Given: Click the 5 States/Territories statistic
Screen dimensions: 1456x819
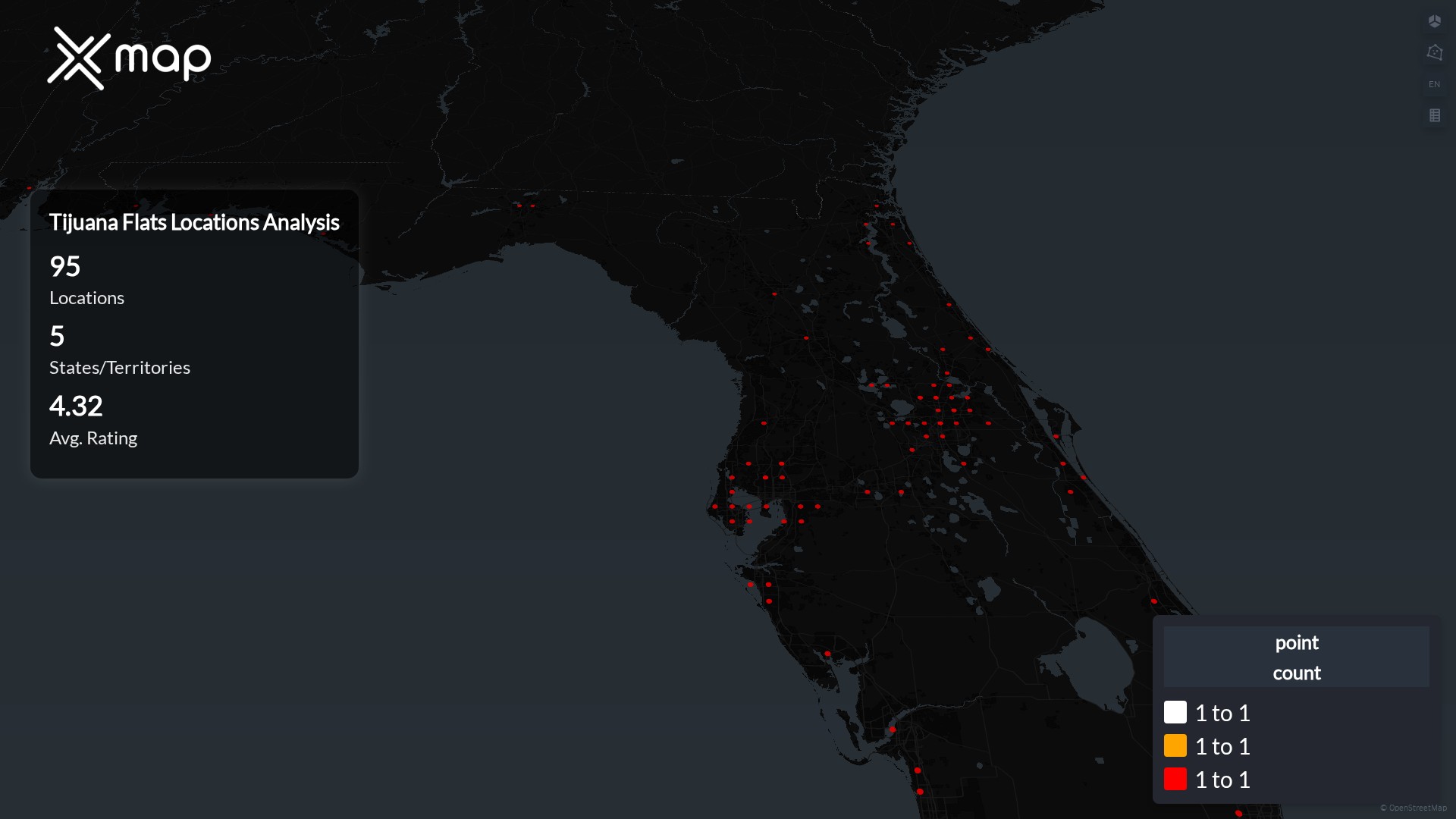Looking at the screenshot, I should [119, 350].
